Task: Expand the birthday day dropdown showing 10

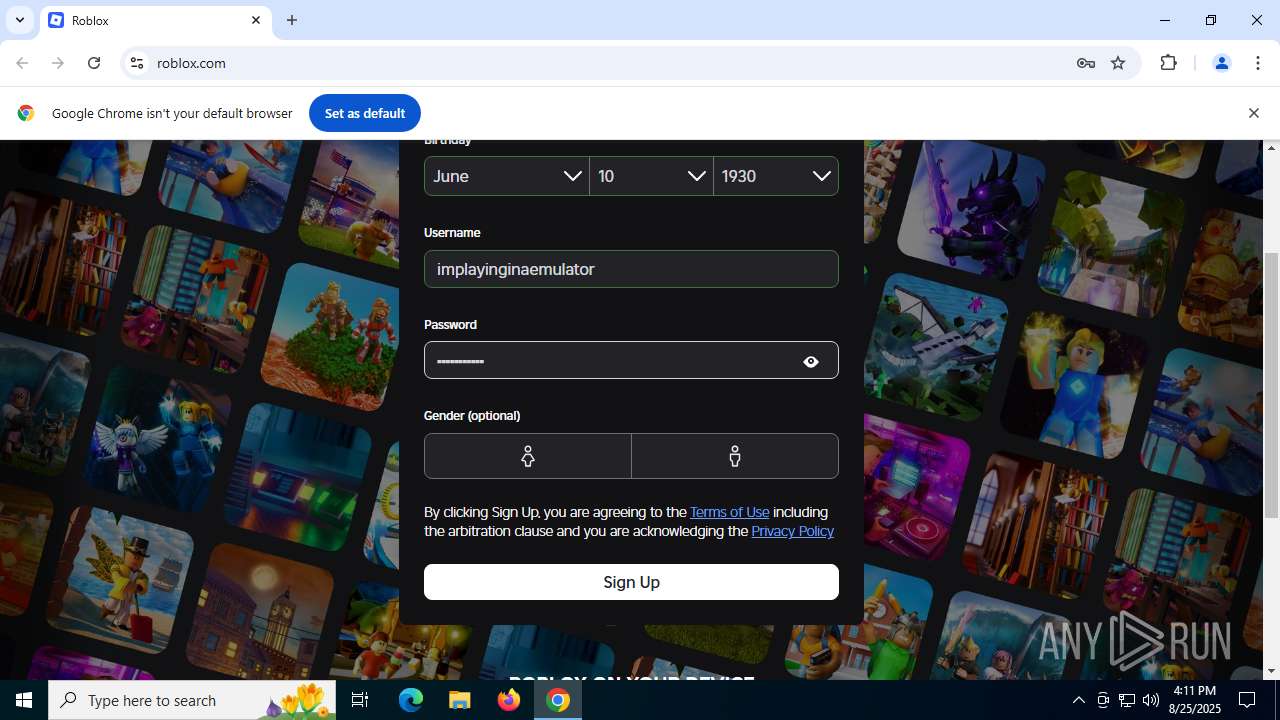Action: (x=651, y=176)
